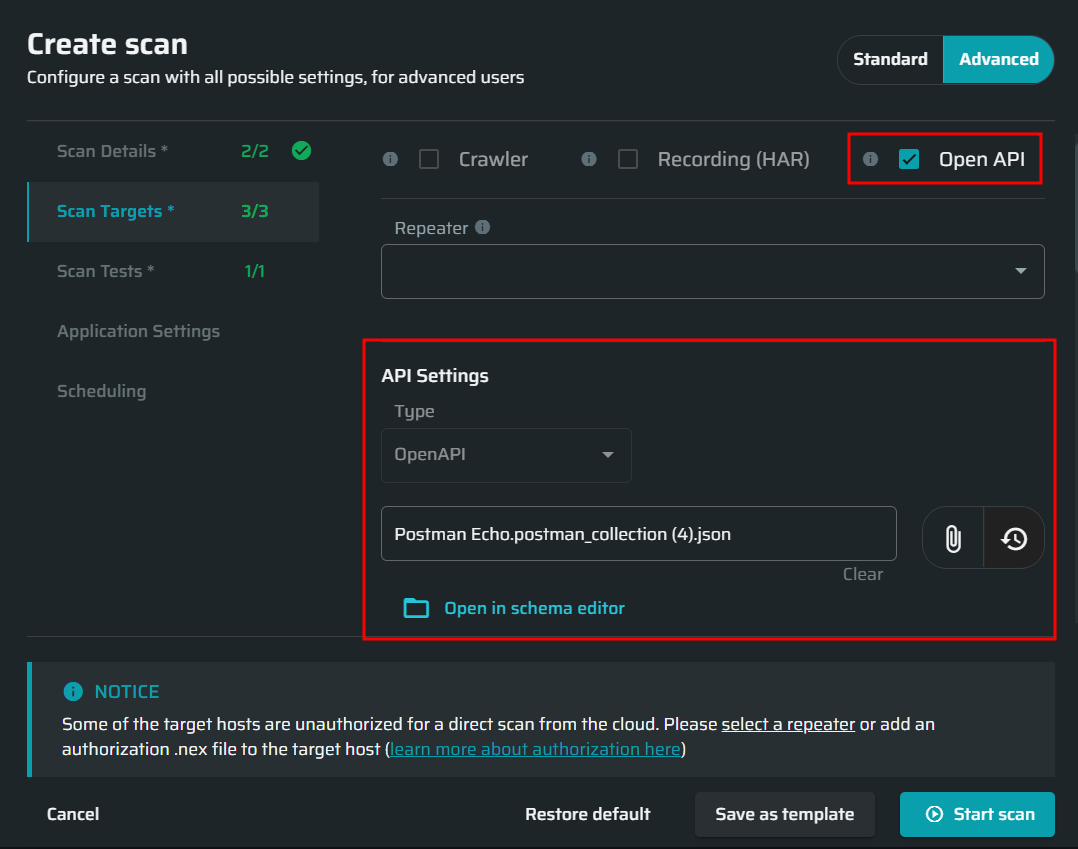Click the info icon next to Repeater label
This screenshot has height=849, width=1078.
click(483, 227)
